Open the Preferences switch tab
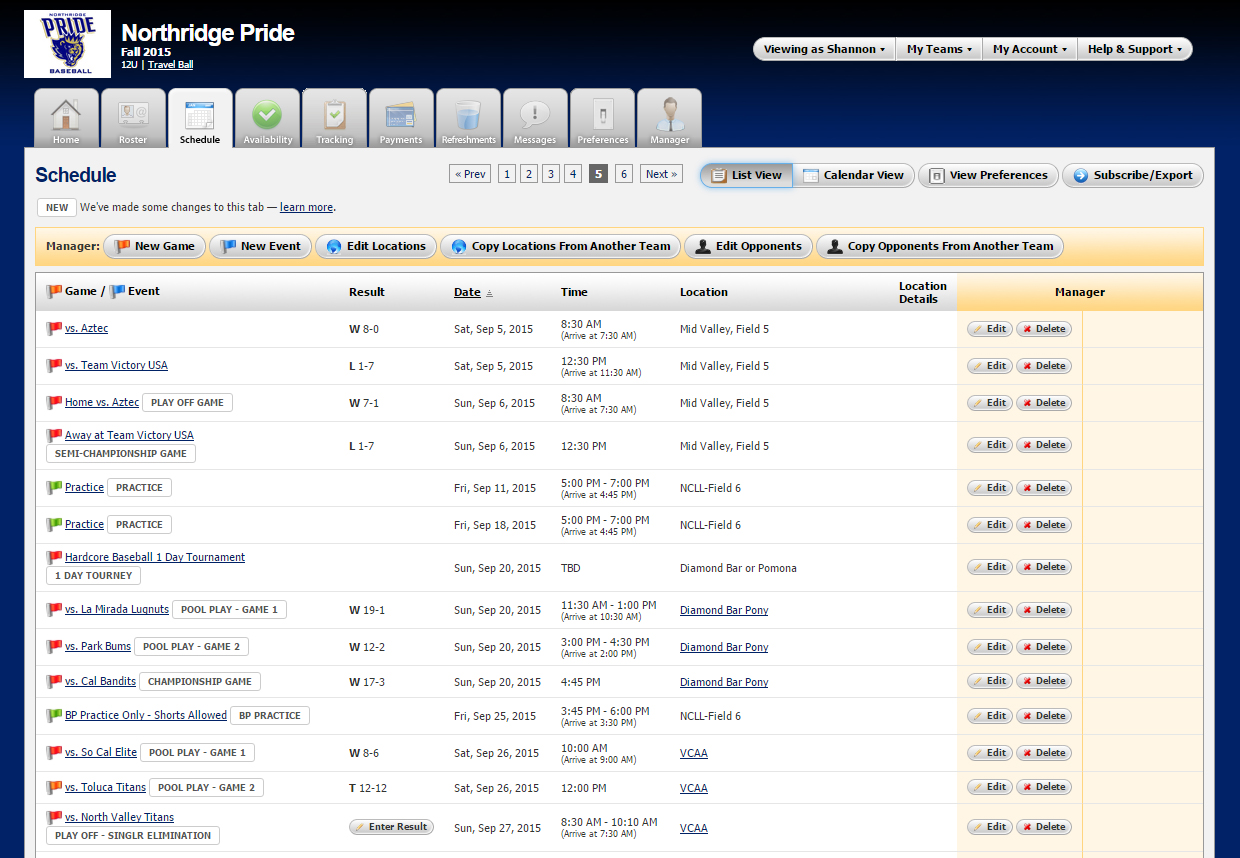Screen dimensions: 1240x858 pos(603,118)
